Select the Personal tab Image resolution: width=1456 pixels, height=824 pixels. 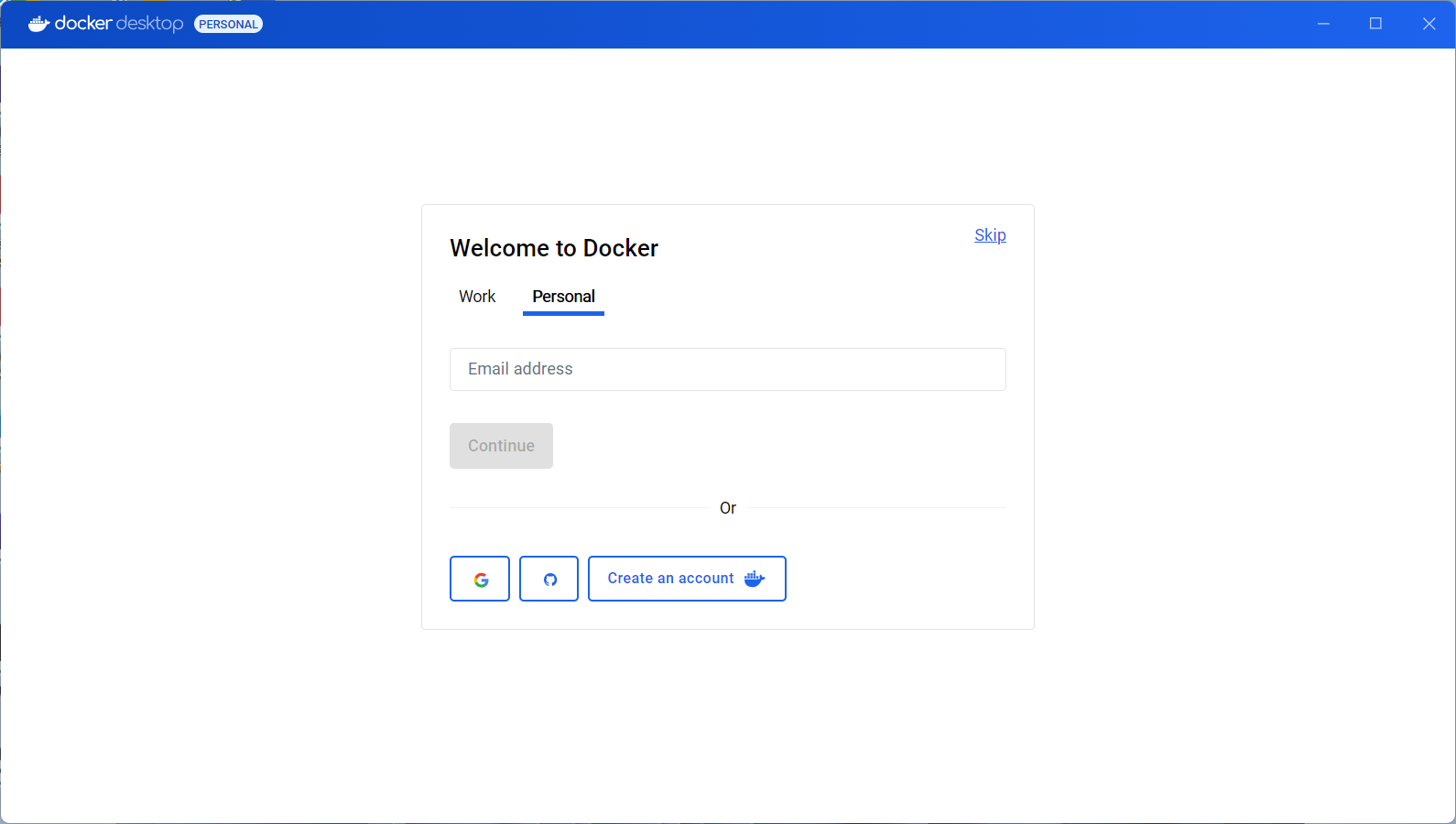click(x=563, y=297)
